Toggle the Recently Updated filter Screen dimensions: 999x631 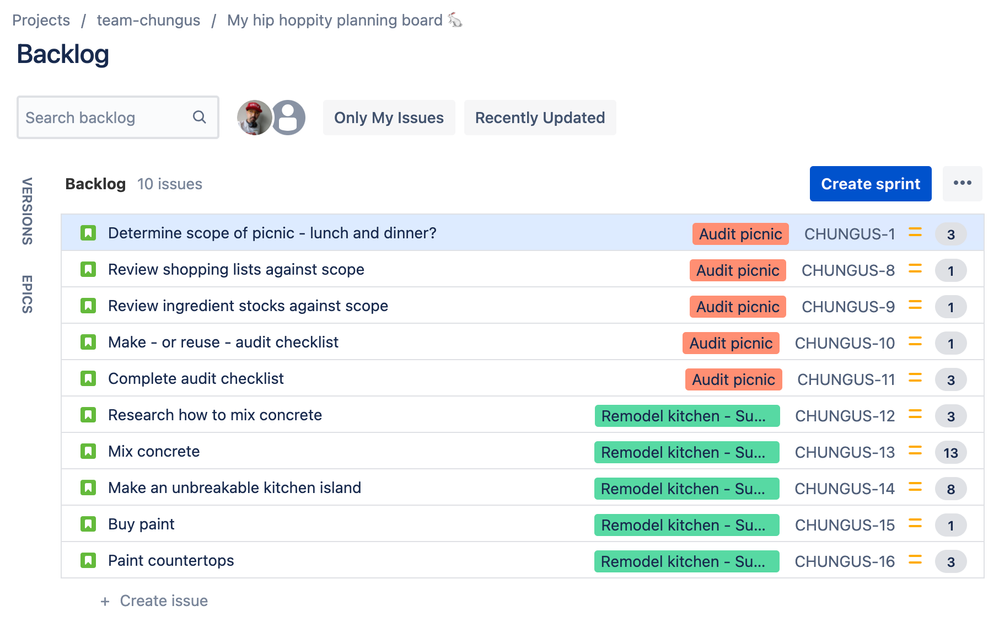pos(540,117)
